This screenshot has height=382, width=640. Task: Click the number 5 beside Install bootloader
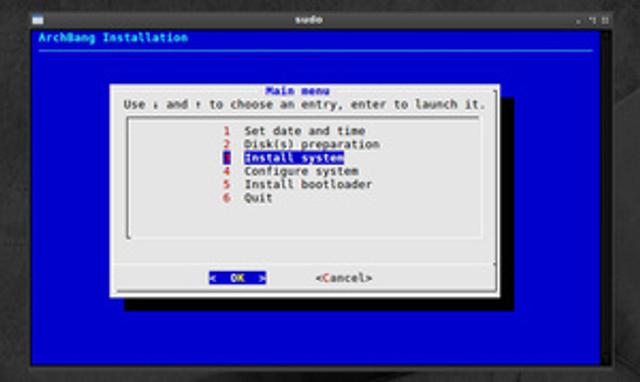pyautogui.click(x=227, y=184)
